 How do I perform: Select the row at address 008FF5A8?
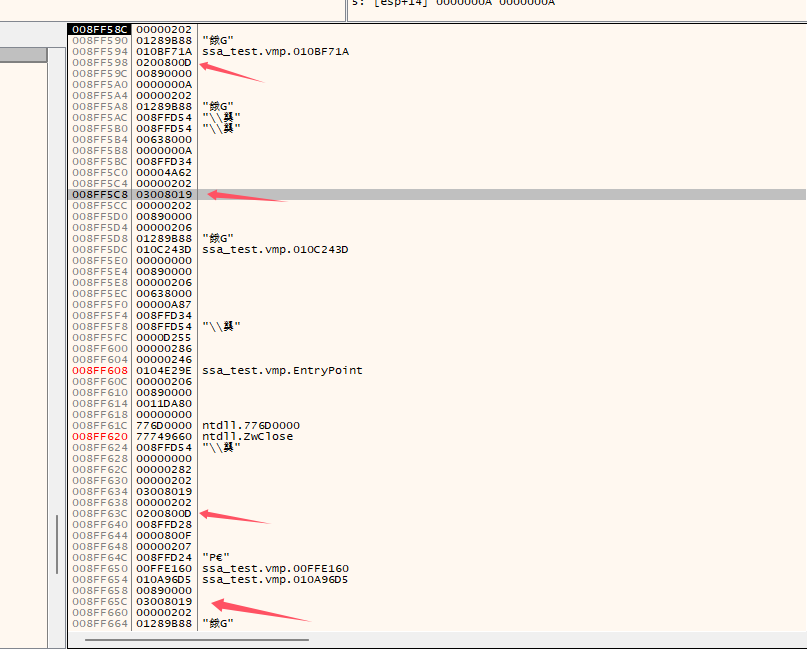436,107
